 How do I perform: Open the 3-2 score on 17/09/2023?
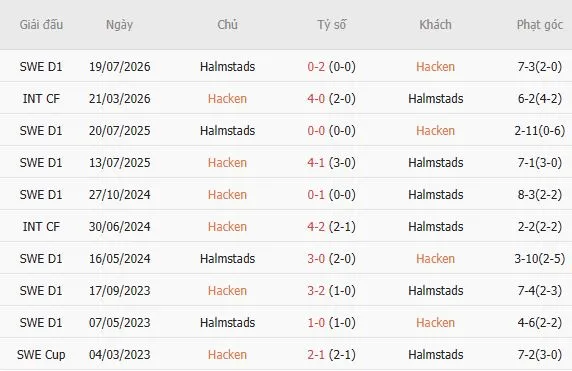click(316, 291)
